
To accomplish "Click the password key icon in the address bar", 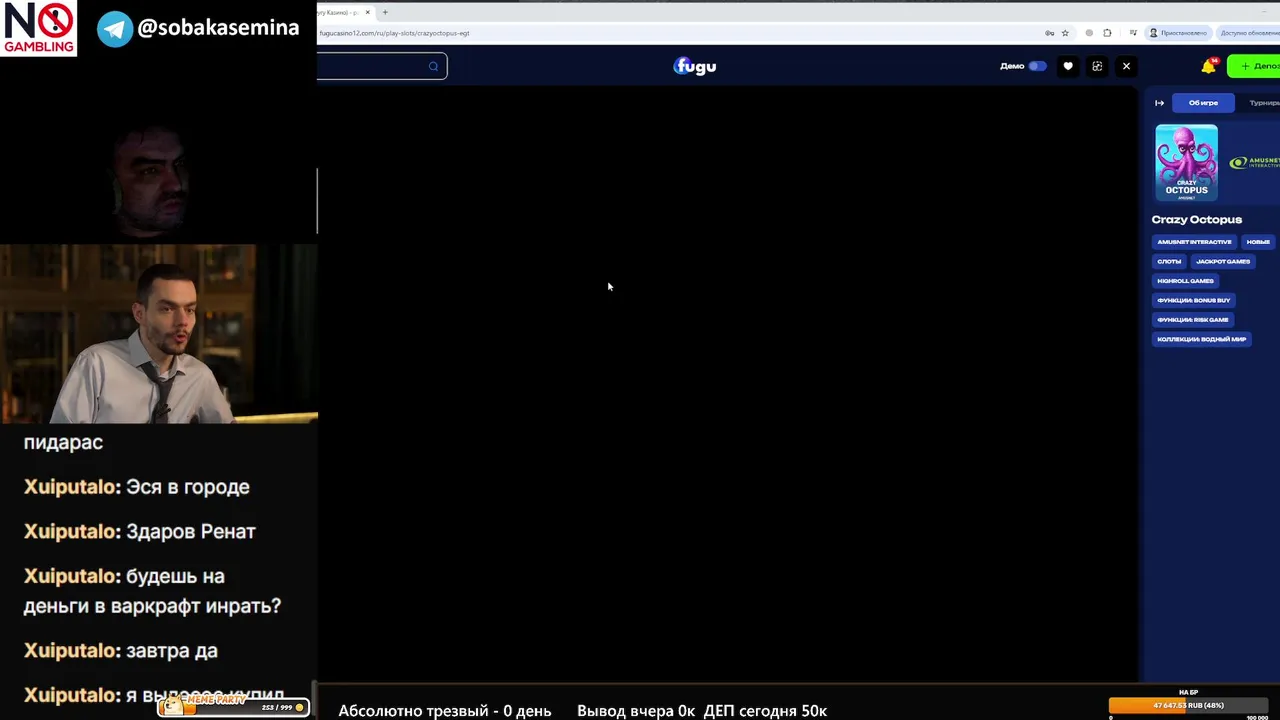I will 1049,33.
